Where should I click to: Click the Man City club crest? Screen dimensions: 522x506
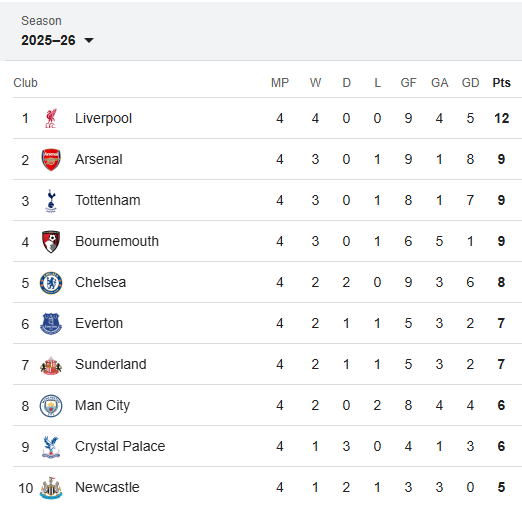(51, 406)
